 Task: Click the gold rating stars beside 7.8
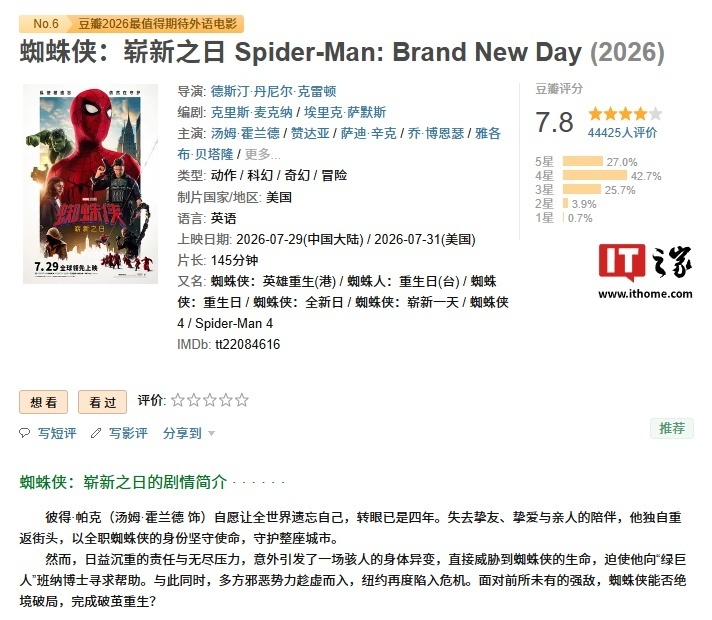click(625, 114)
